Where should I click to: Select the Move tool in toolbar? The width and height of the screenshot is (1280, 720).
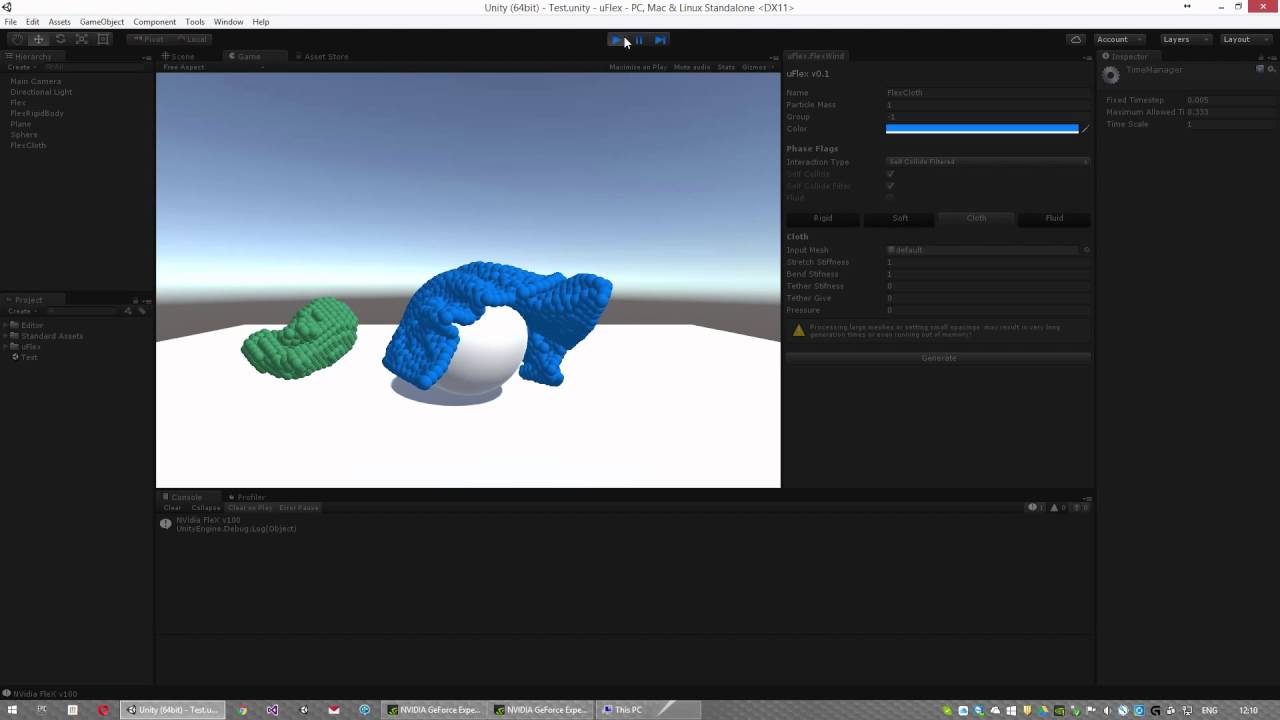38,39
